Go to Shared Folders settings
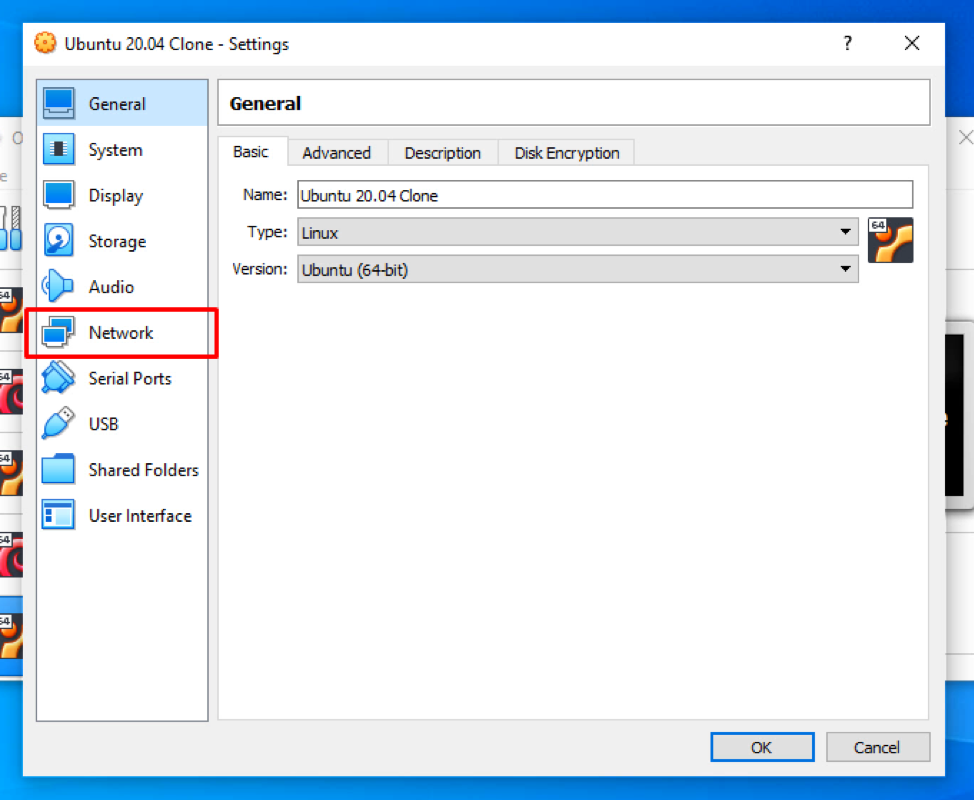The image size is (974, 800). tap(122, 470)
